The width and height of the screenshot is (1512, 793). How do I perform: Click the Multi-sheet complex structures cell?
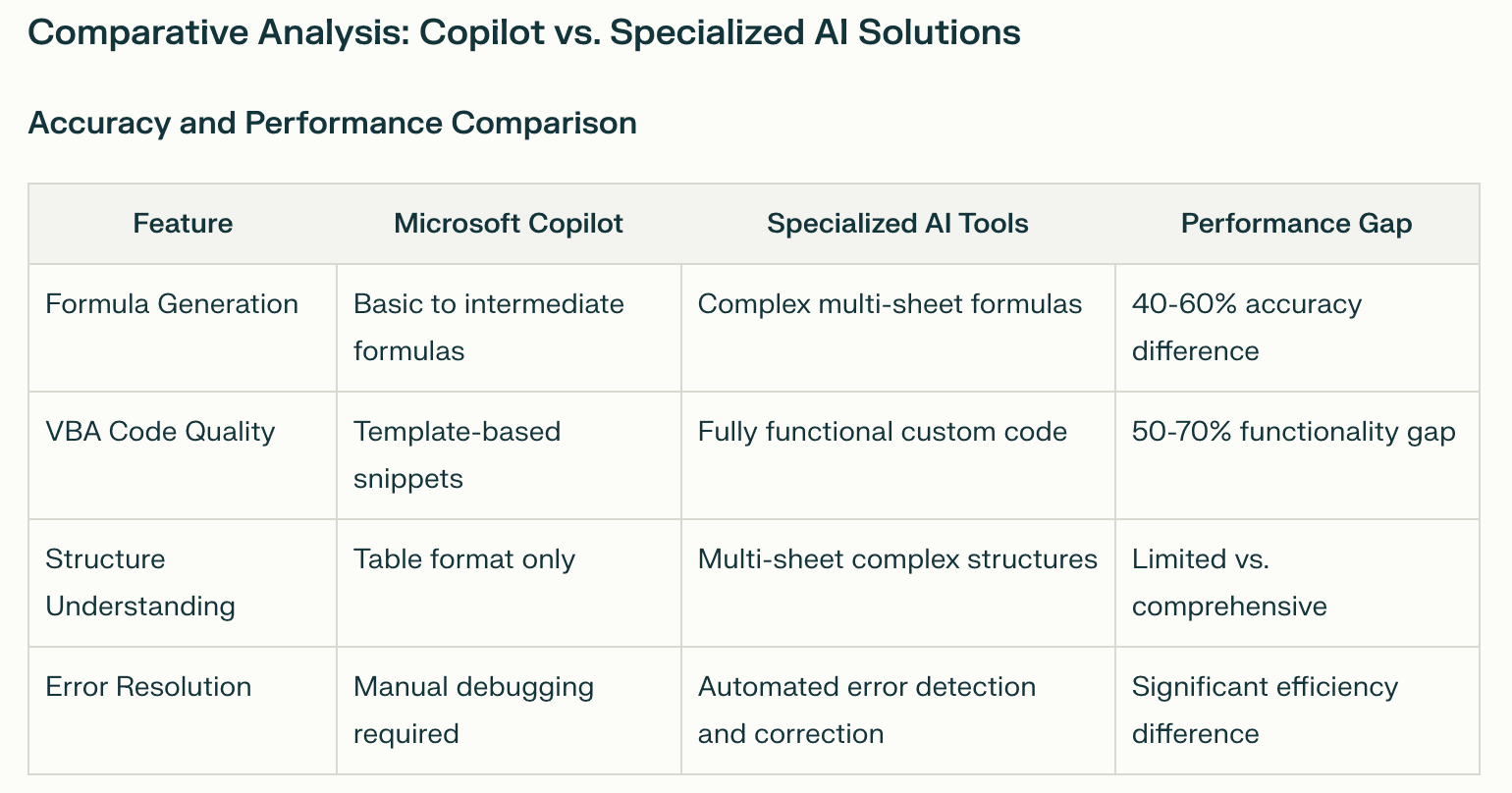897,559
